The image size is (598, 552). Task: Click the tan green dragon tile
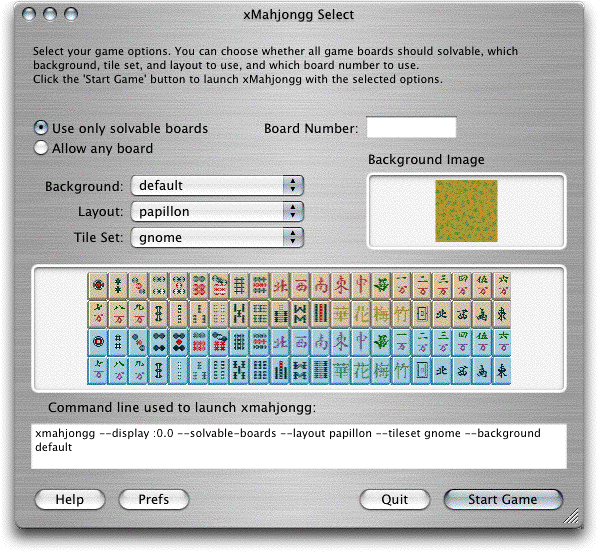click(381, 285)
